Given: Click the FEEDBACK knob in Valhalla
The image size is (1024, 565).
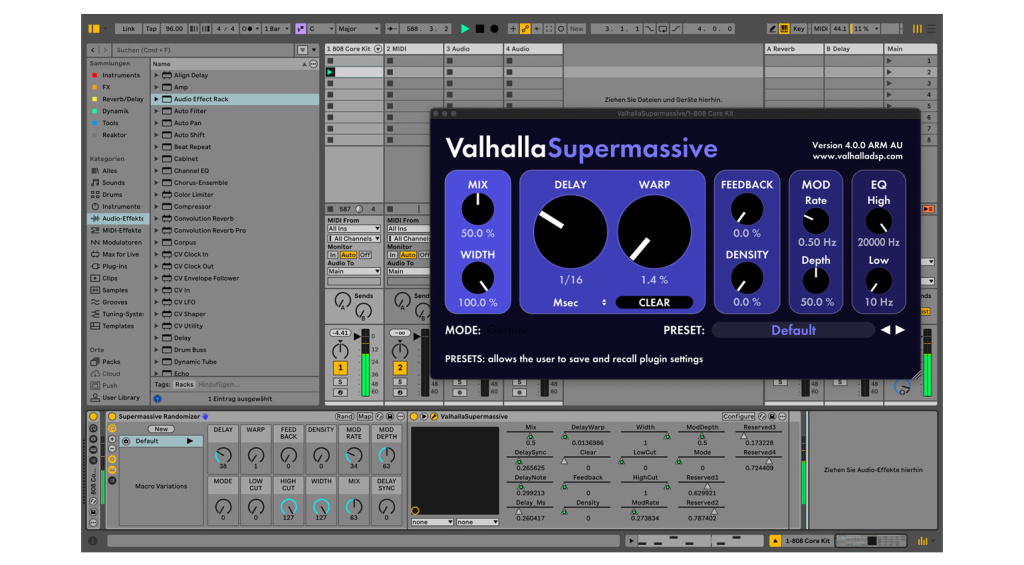Looking at the screenshot, I should (x=746, y=209).
